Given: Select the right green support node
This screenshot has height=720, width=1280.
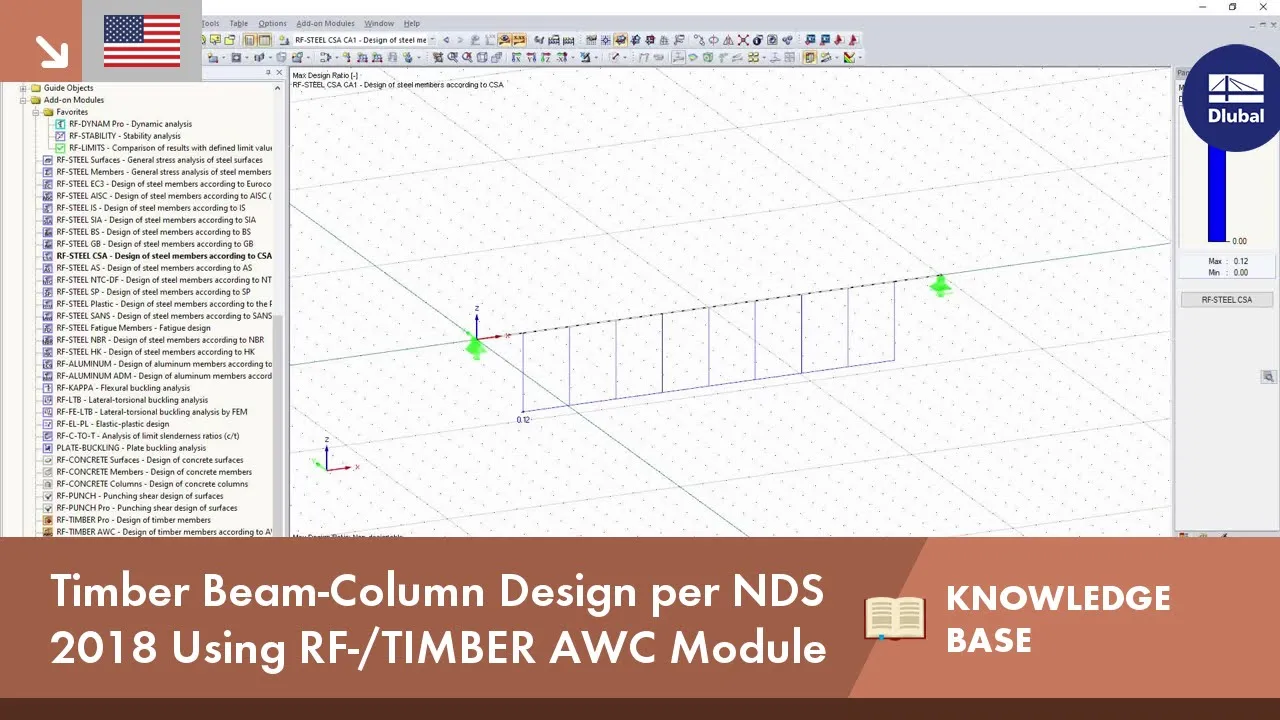Looking at the screenshot, I should pos(940,286).
